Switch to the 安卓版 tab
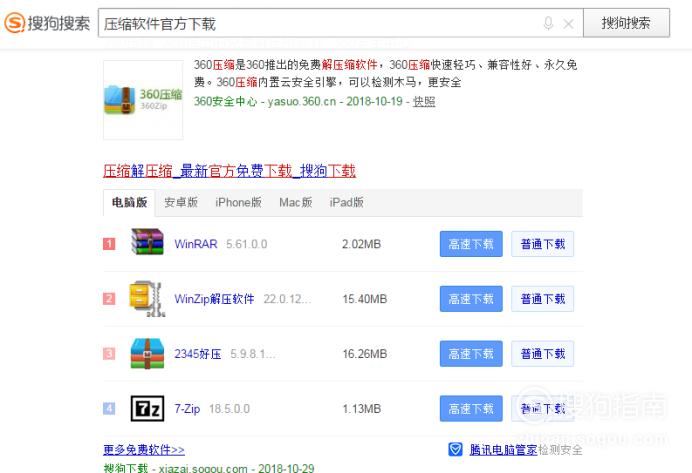 (181, 203)
